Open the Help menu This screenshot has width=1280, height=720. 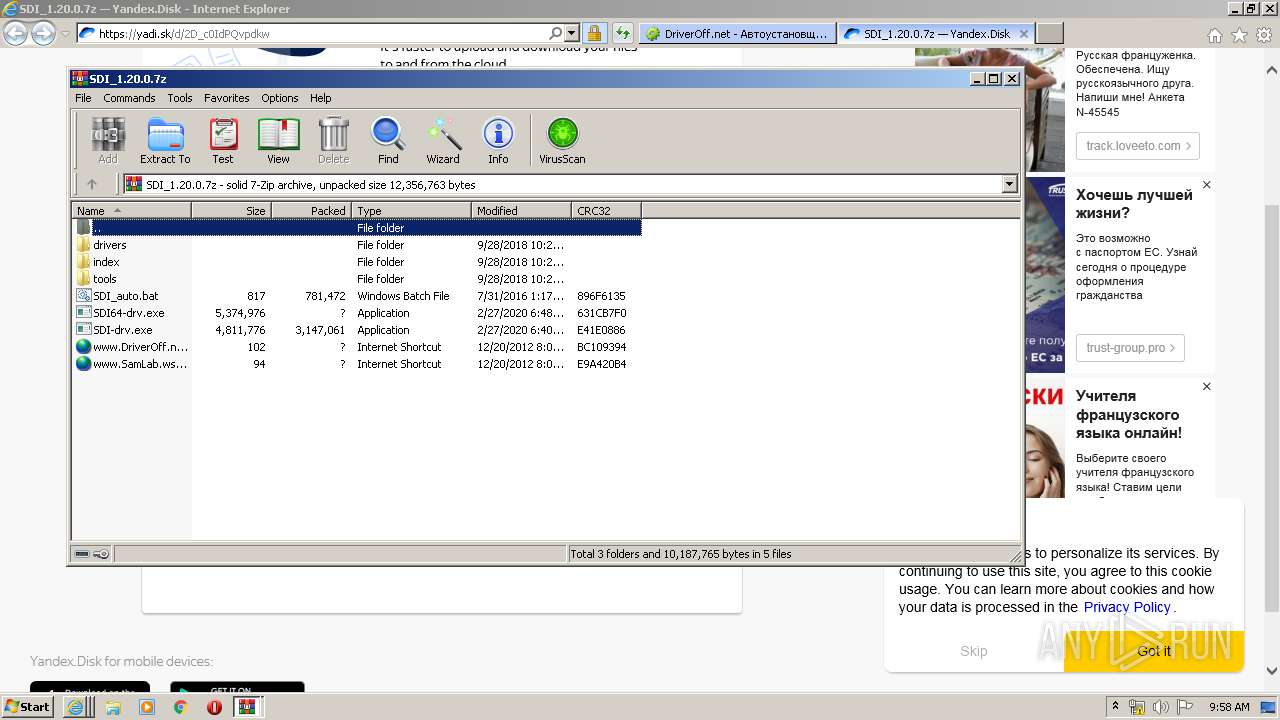point(320,98)
